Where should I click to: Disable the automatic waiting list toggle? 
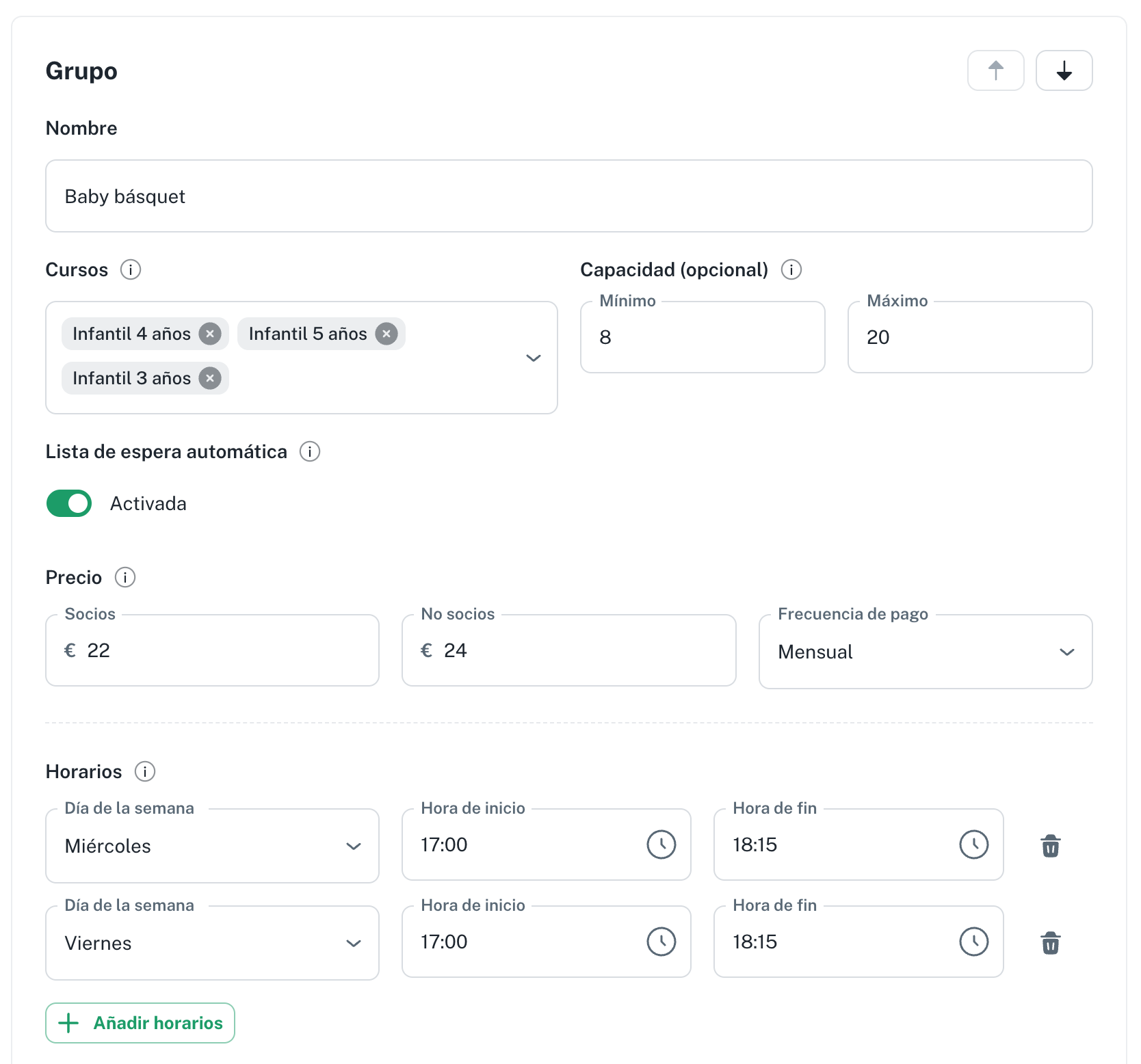coord(69,503)
